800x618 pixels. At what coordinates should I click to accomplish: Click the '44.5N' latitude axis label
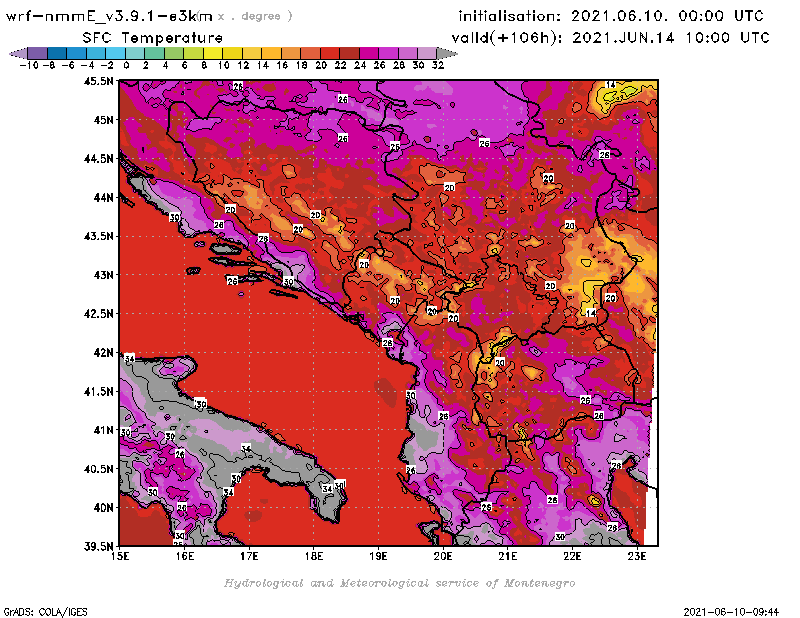[x=98, y=159]
